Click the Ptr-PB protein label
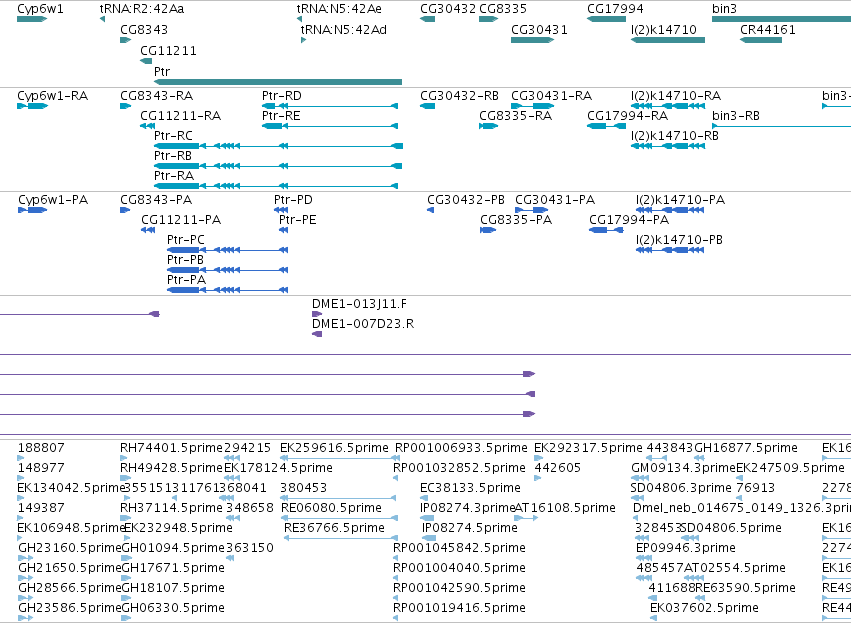 (185, 260)
